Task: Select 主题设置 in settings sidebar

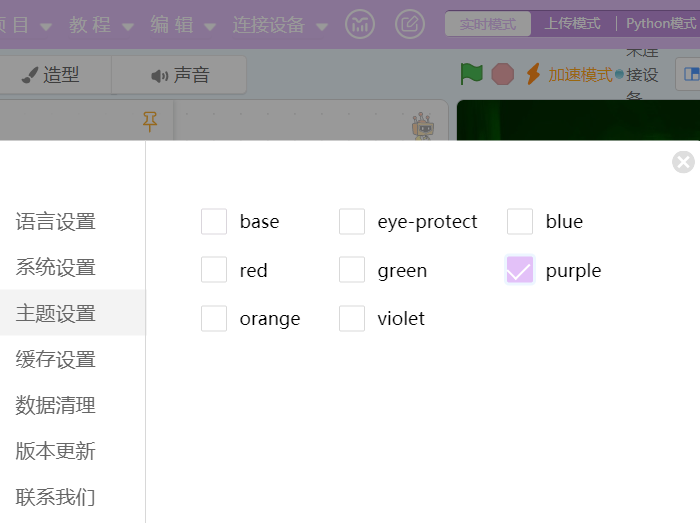Action: pyautogui.click(x=72, y=313)
